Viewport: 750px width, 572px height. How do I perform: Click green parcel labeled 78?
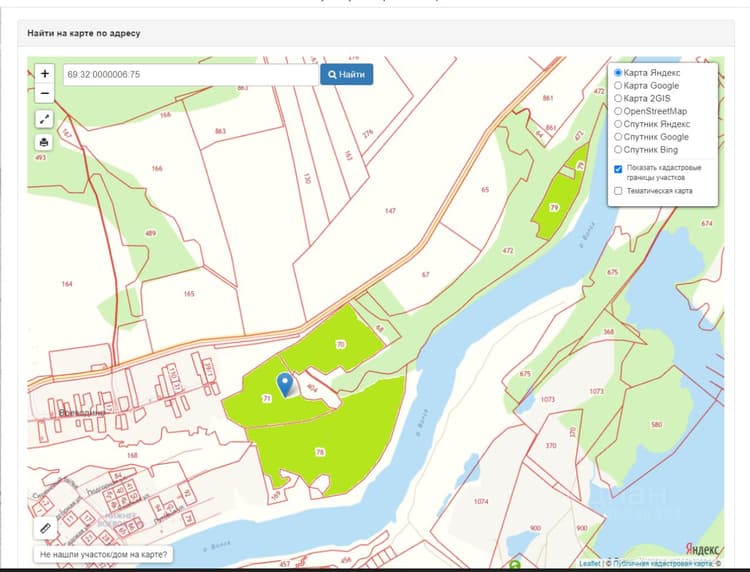[320, 452]
